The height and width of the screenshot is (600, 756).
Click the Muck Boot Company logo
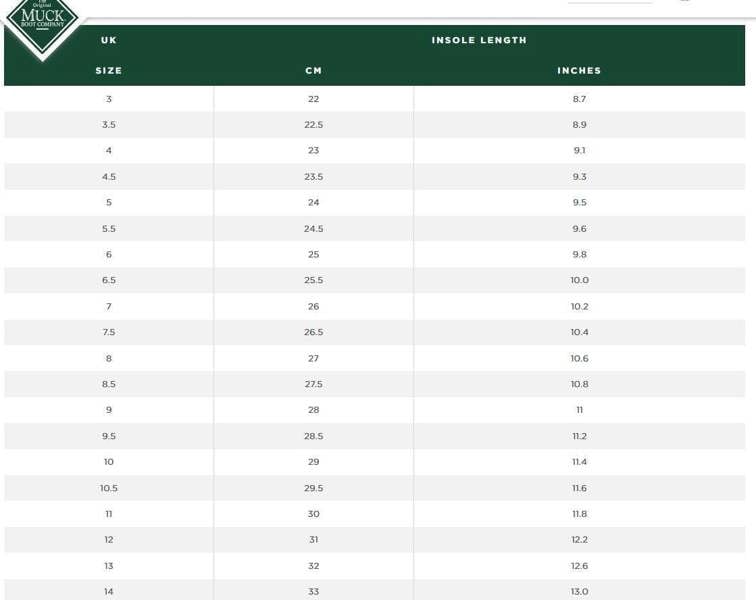(42, 22)
